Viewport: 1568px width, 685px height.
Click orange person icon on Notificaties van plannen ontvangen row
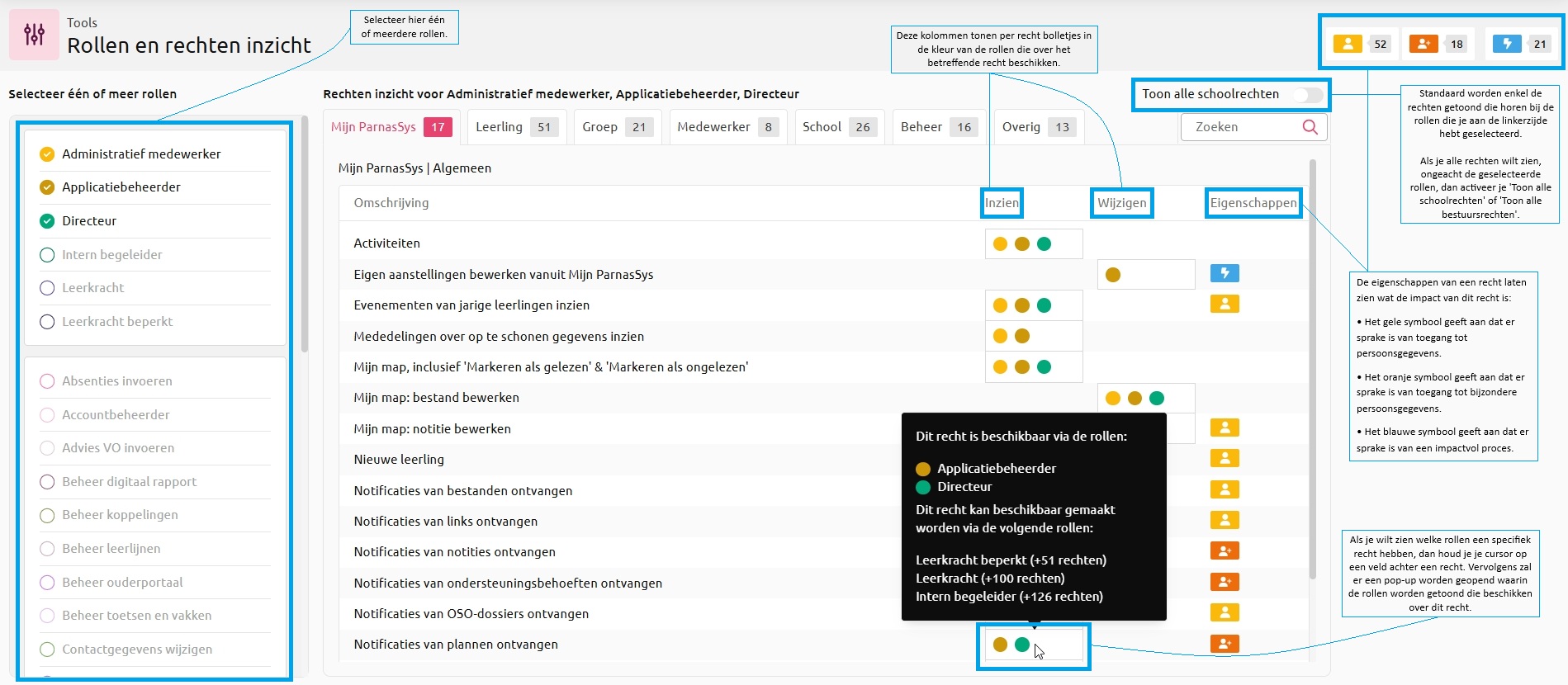(x=1225, y=643)
